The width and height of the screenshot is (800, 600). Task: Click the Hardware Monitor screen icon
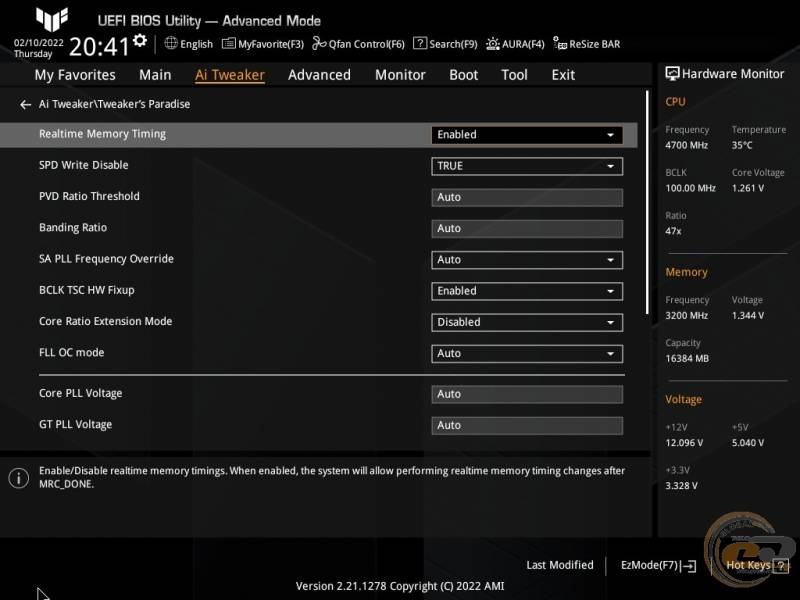click(x=672, y=74)
